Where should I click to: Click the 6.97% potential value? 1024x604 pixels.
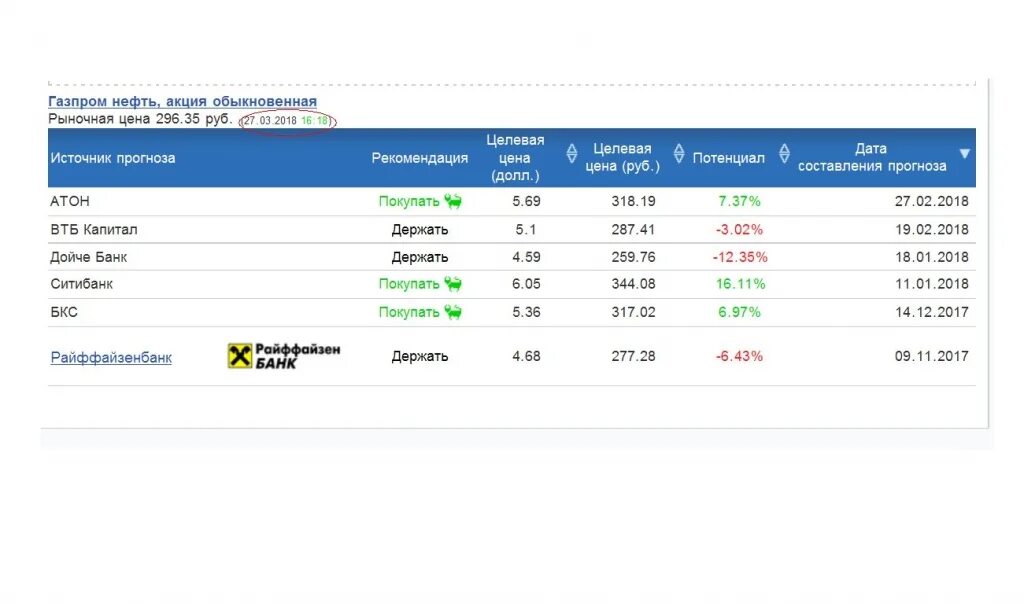[x=739, y=312]
